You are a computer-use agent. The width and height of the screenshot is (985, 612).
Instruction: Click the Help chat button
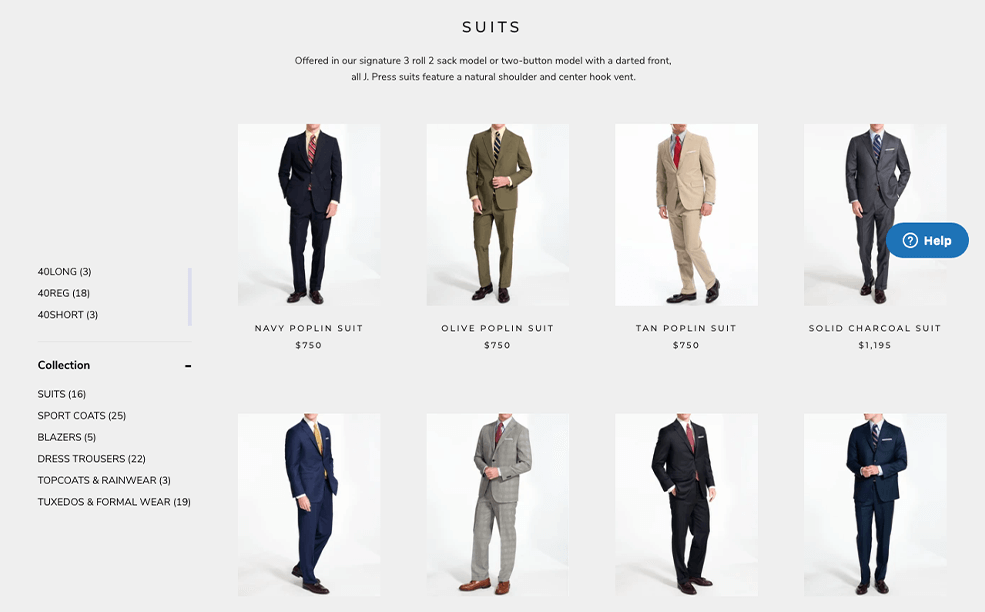click(927, 240)
